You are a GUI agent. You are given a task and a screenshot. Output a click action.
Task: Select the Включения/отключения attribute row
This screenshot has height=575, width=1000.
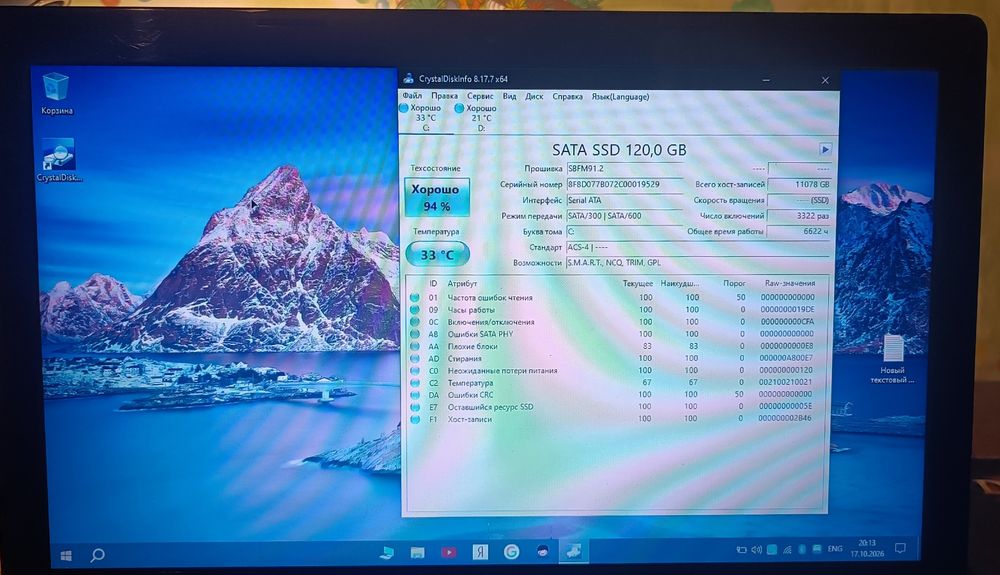pyautogui.click(x=616, y=322)
